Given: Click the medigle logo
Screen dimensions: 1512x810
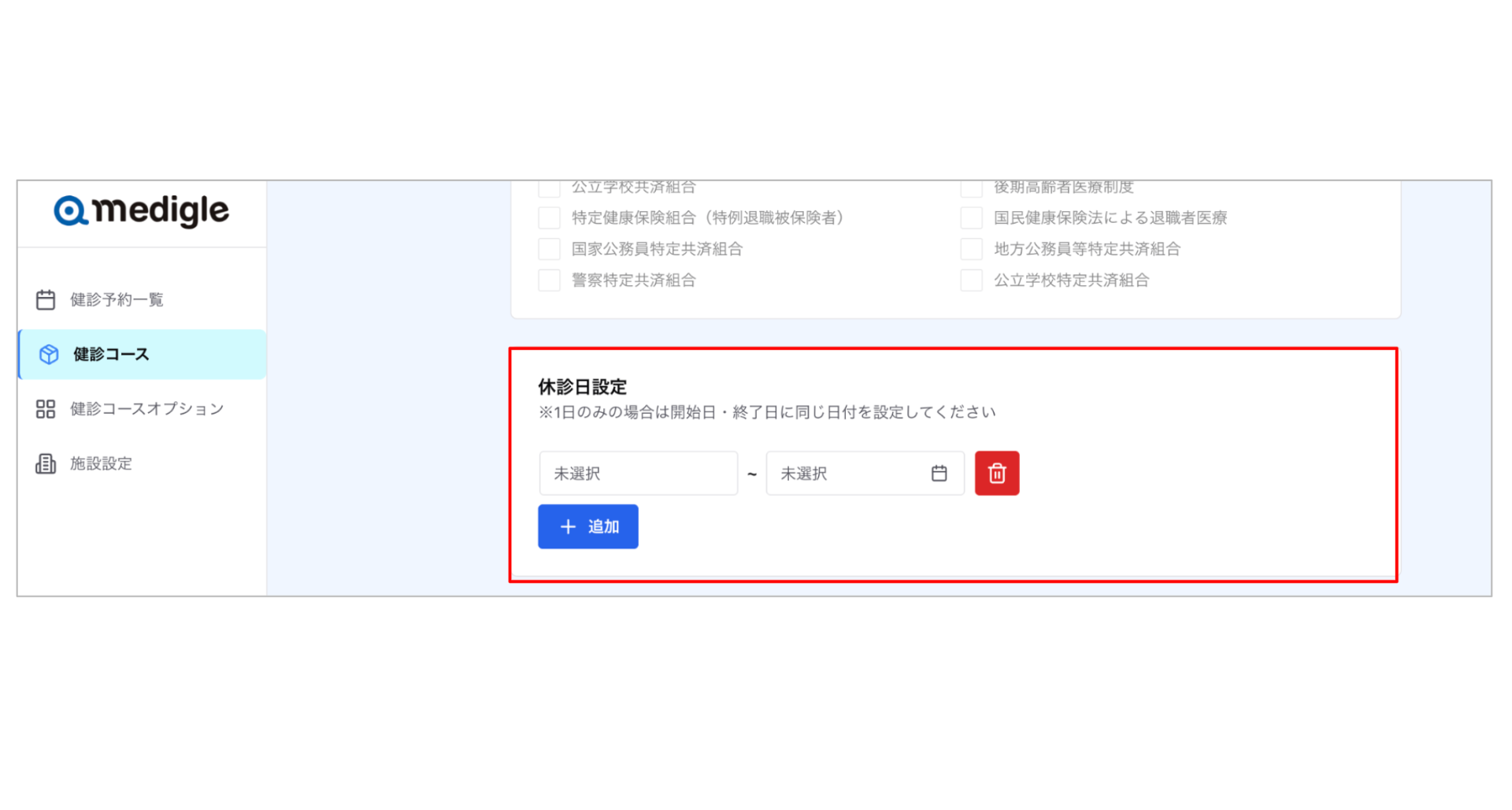Looking at the screenshot, I should coord(142,210).
